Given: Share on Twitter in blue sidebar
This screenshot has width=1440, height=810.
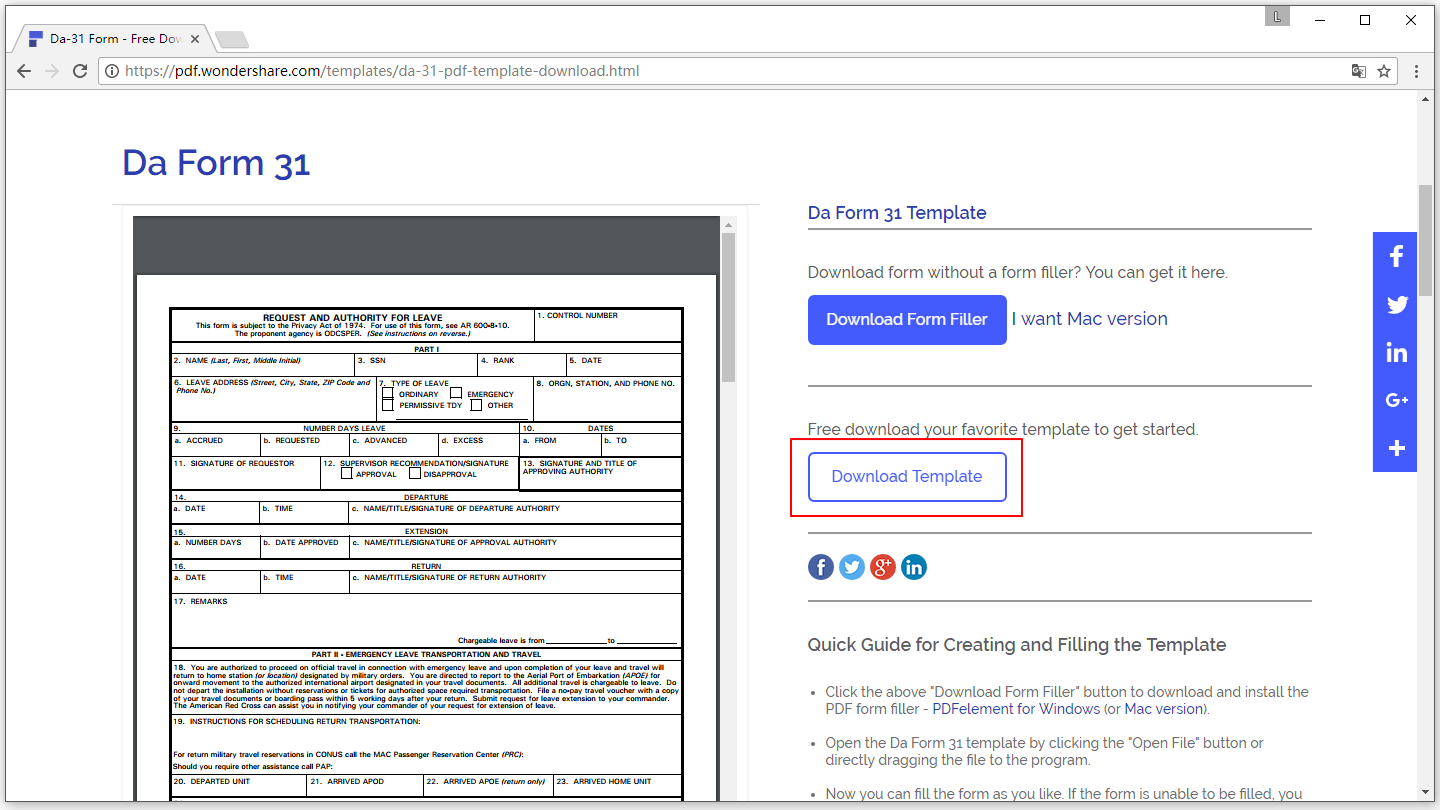Looking at the screenshot, I should click(x=1396, y=305).
